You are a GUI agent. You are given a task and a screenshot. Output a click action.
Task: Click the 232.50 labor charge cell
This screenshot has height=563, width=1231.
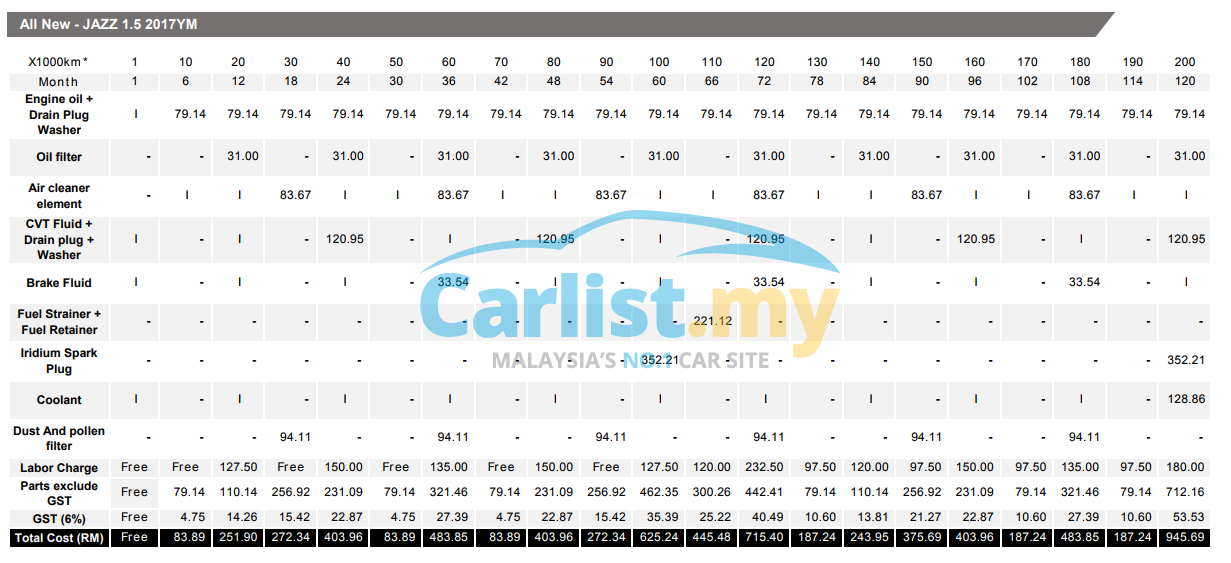tap(765, 467)
